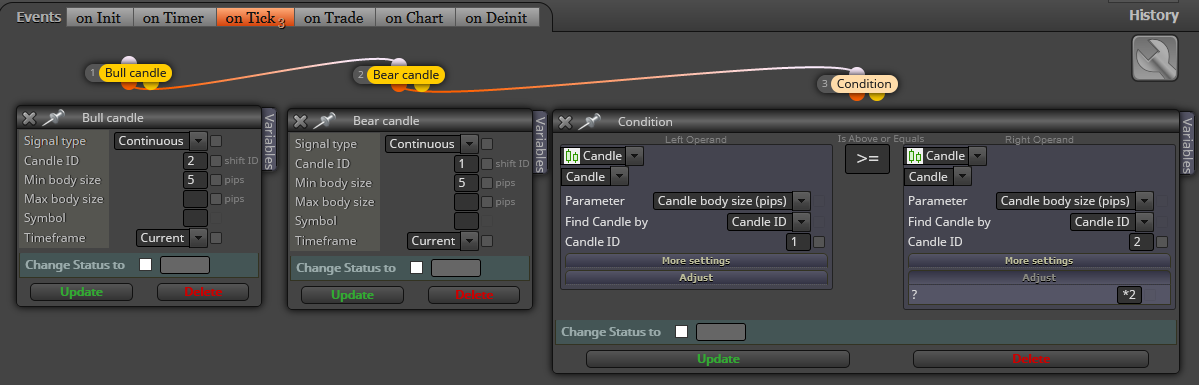Enable Change Status to checkbox in Condition panel
The width and height of the screenshot is (1199, 385).
(x=681, y=332)
